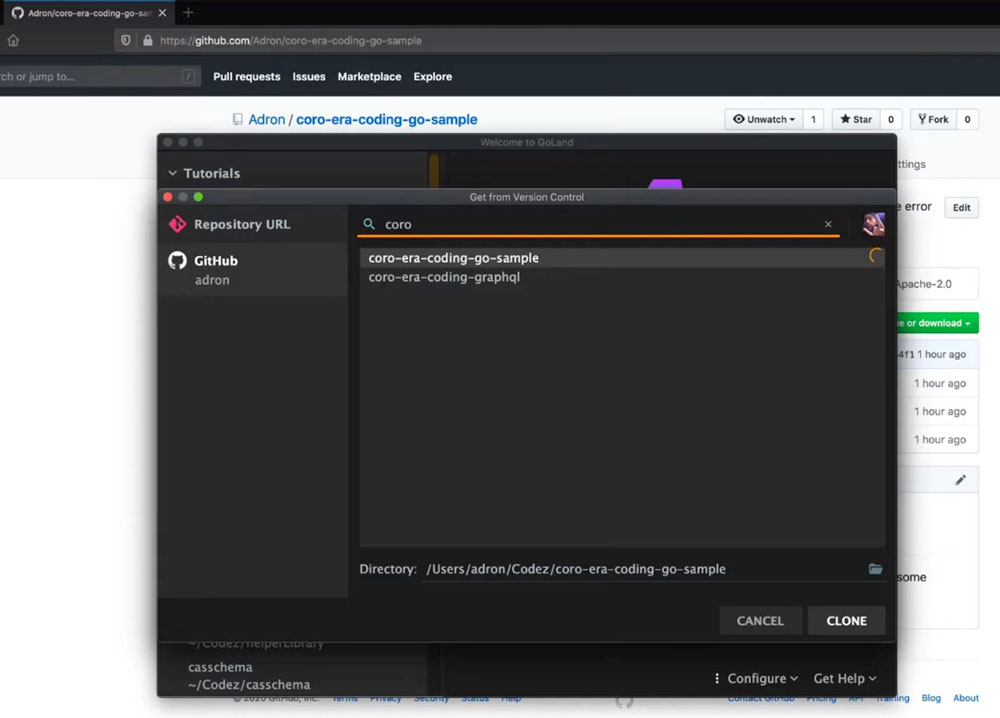The height and width of the screenshot is (718, 1000).
Task: Clear the repository search field
Action: (828, 224)
